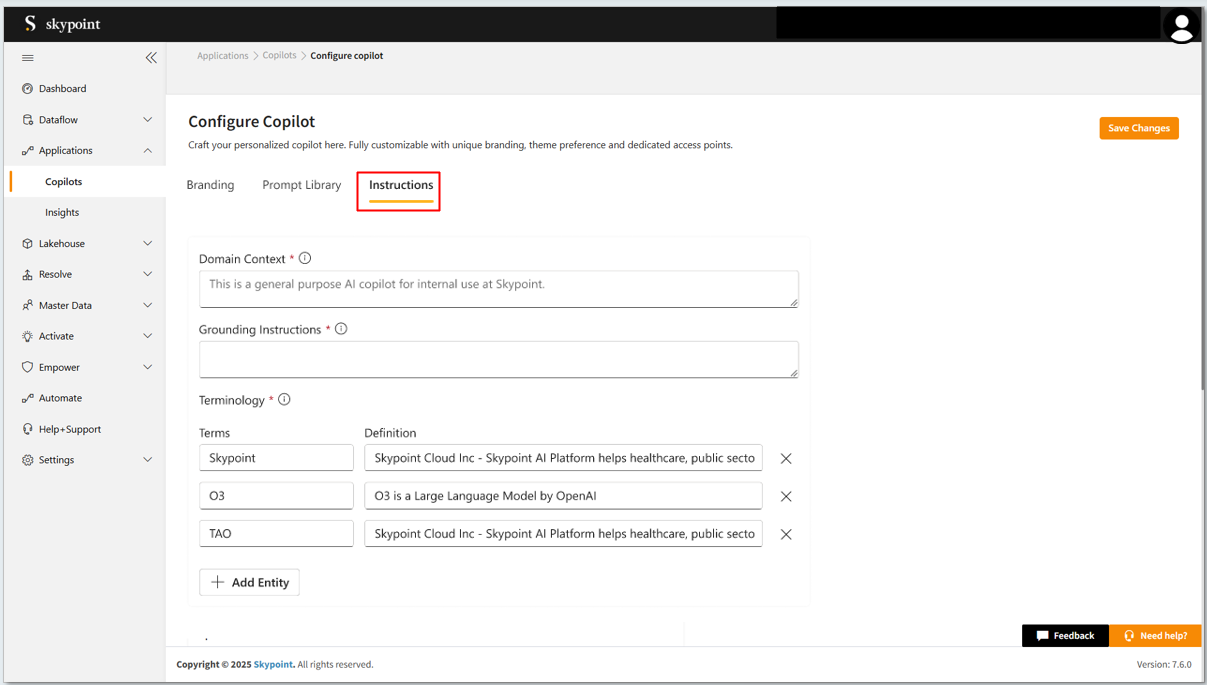Remove the TAO term row

786,534
